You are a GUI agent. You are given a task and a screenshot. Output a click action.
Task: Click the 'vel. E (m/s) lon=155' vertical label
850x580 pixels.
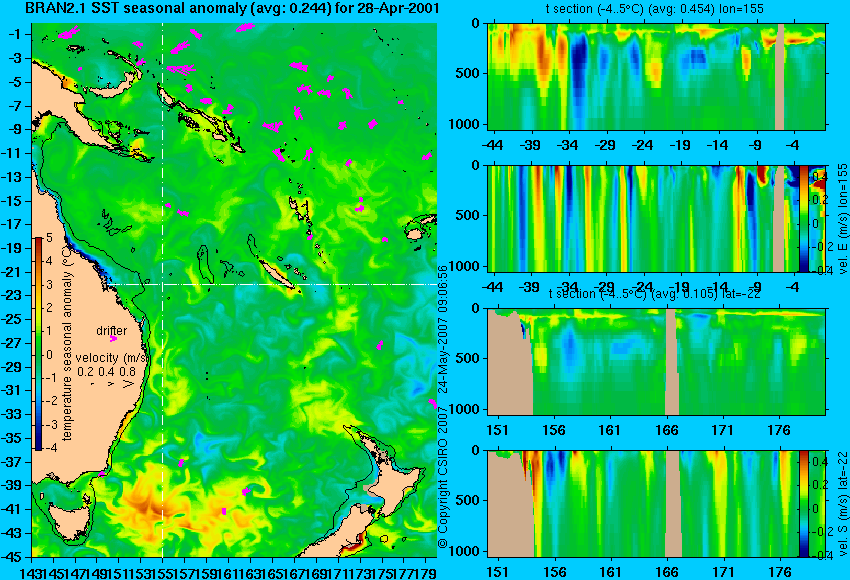842,219
